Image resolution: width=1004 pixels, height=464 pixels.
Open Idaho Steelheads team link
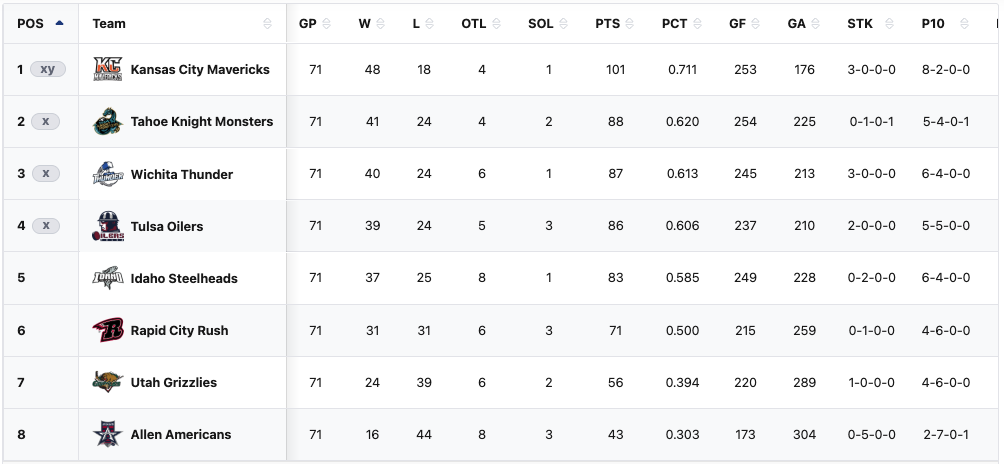184,278
